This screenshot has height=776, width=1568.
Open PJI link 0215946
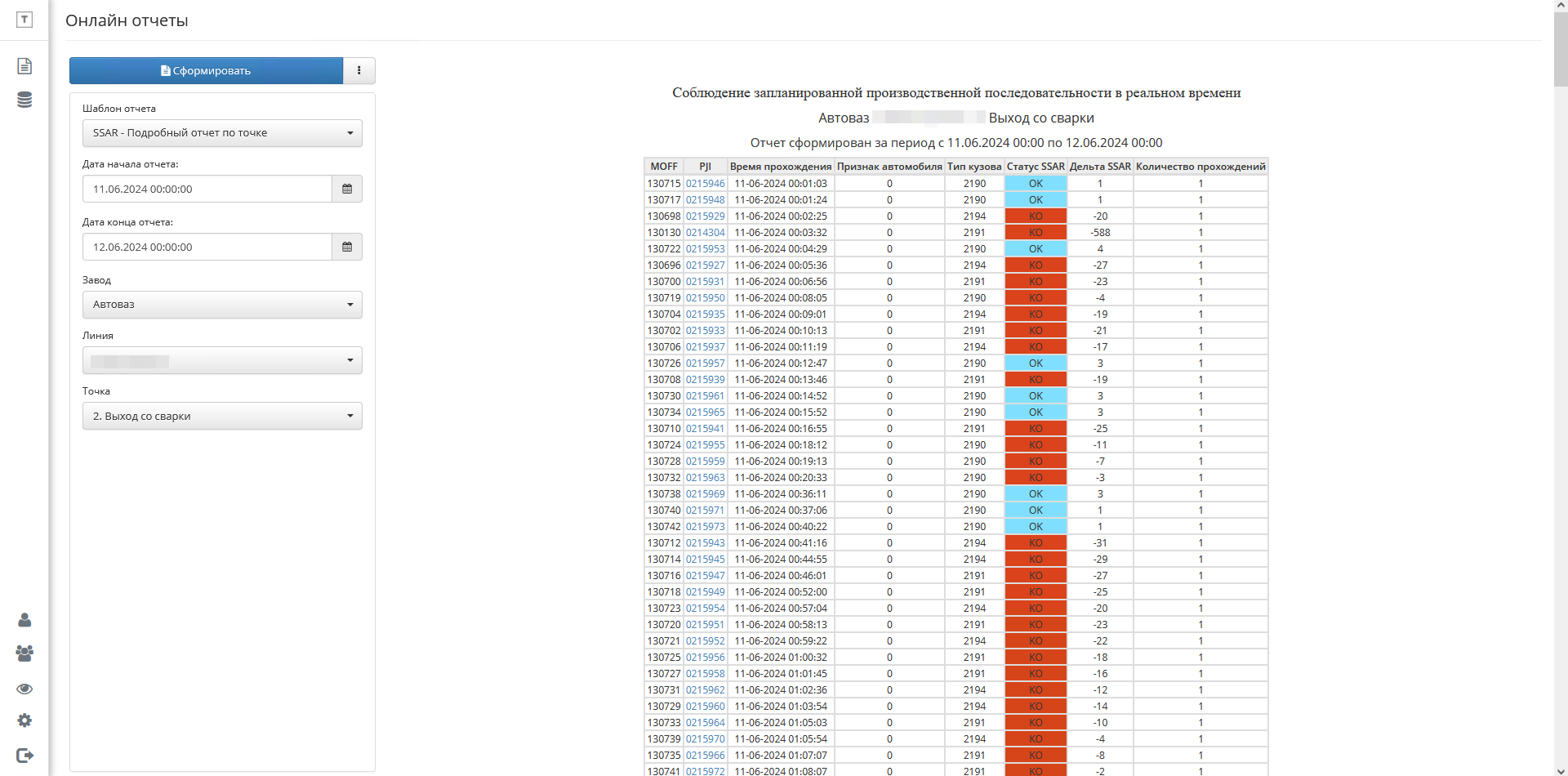[x=705, y=184]
